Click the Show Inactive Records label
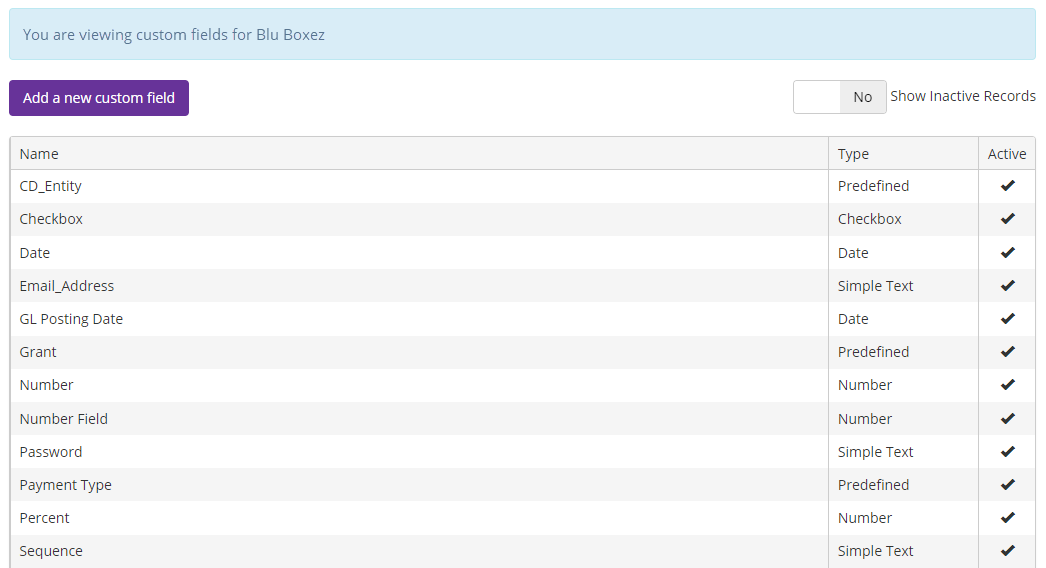 [x=963, y=96]
